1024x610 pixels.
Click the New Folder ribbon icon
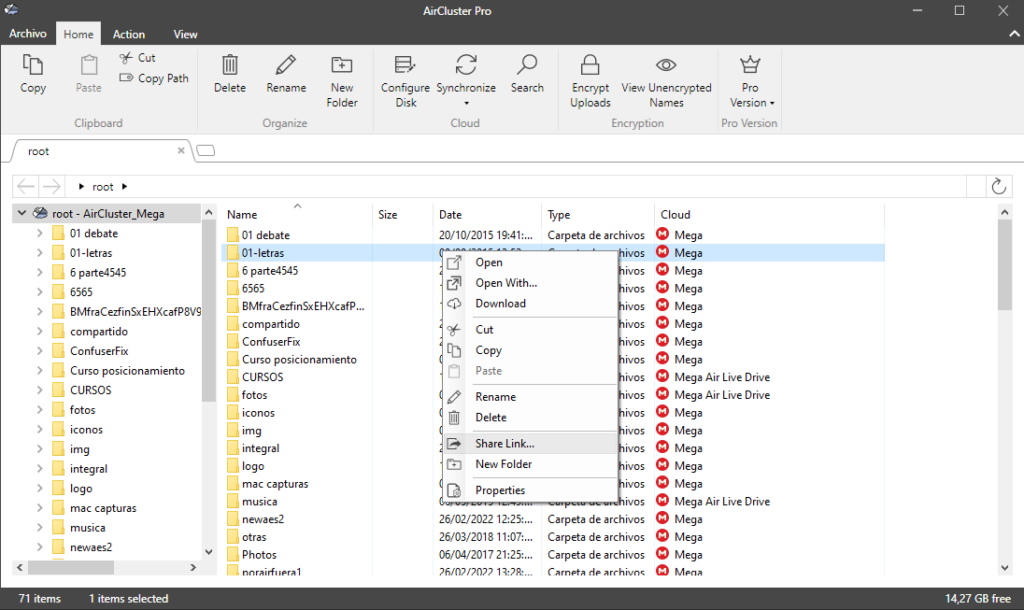(342, 65)
